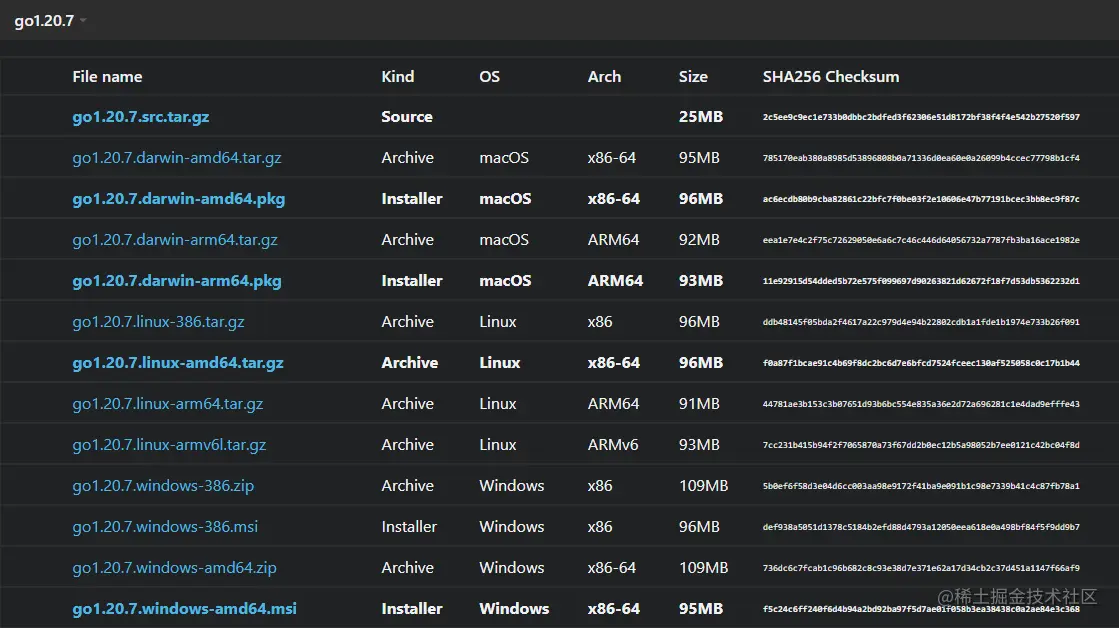Get the go1.20.7.darwin-arm64.pkg installer
This screenshot has width=1119, height=628.
click(x=177, y=281)
